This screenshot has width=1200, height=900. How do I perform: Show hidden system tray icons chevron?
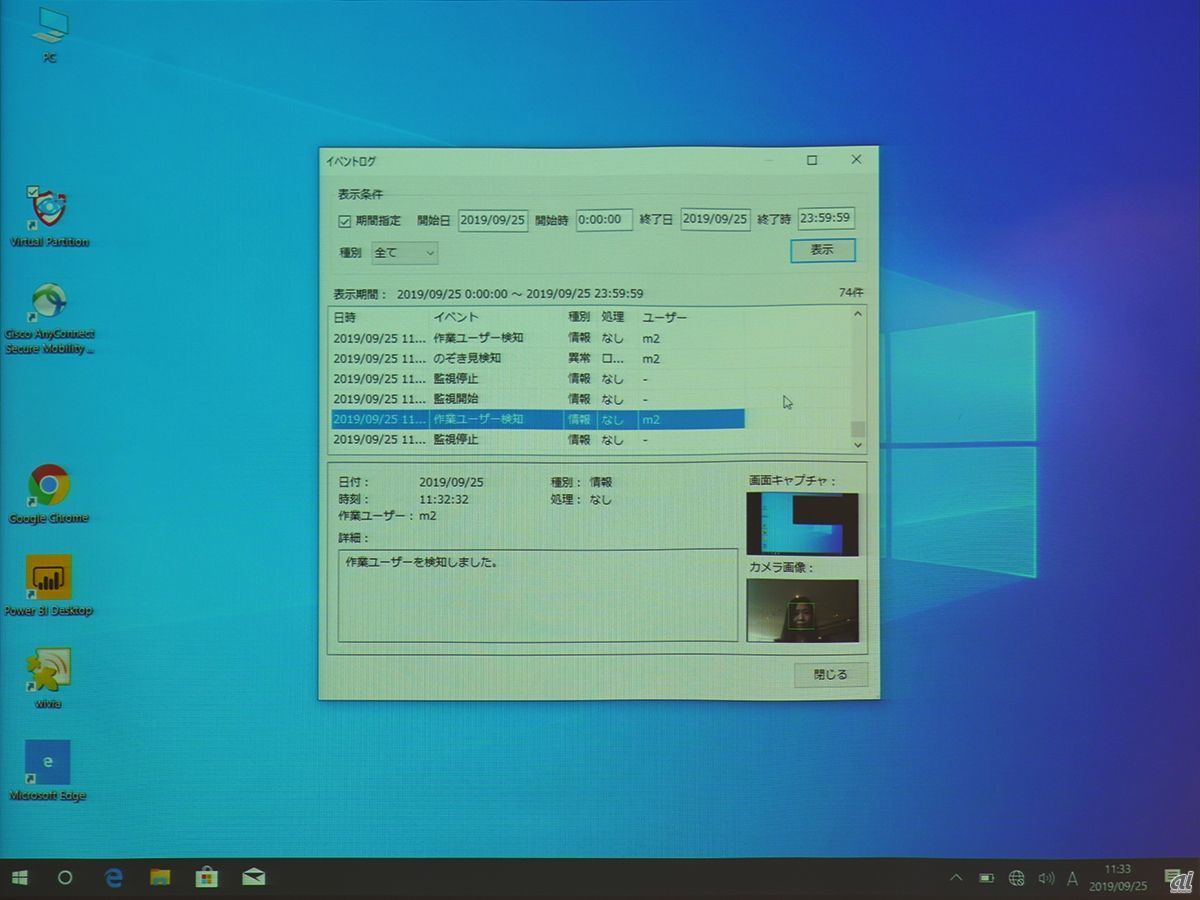pos(956,878)
